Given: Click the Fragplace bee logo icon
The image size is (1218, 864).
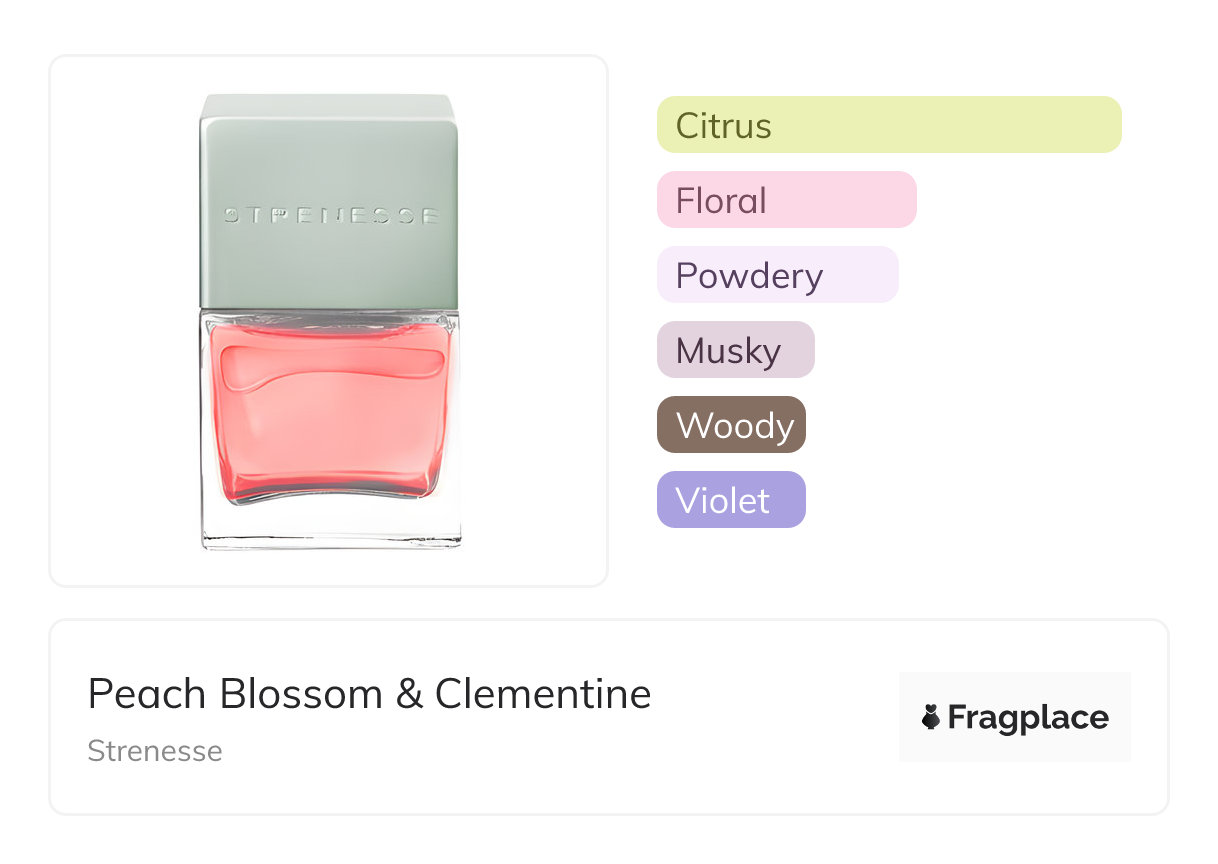Looking at the screenshot, I should (x=931, y=717).
